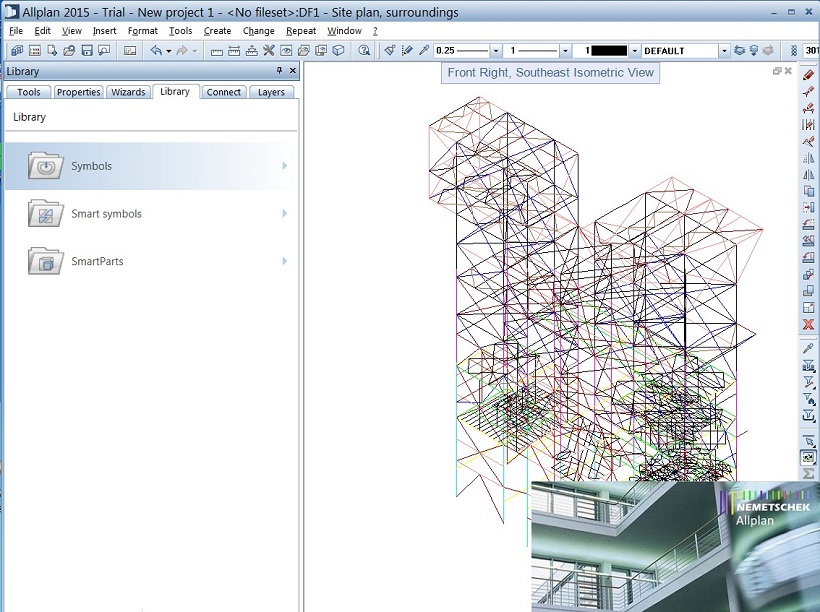Switch to the Connect tab

click(x=223, y=92)
